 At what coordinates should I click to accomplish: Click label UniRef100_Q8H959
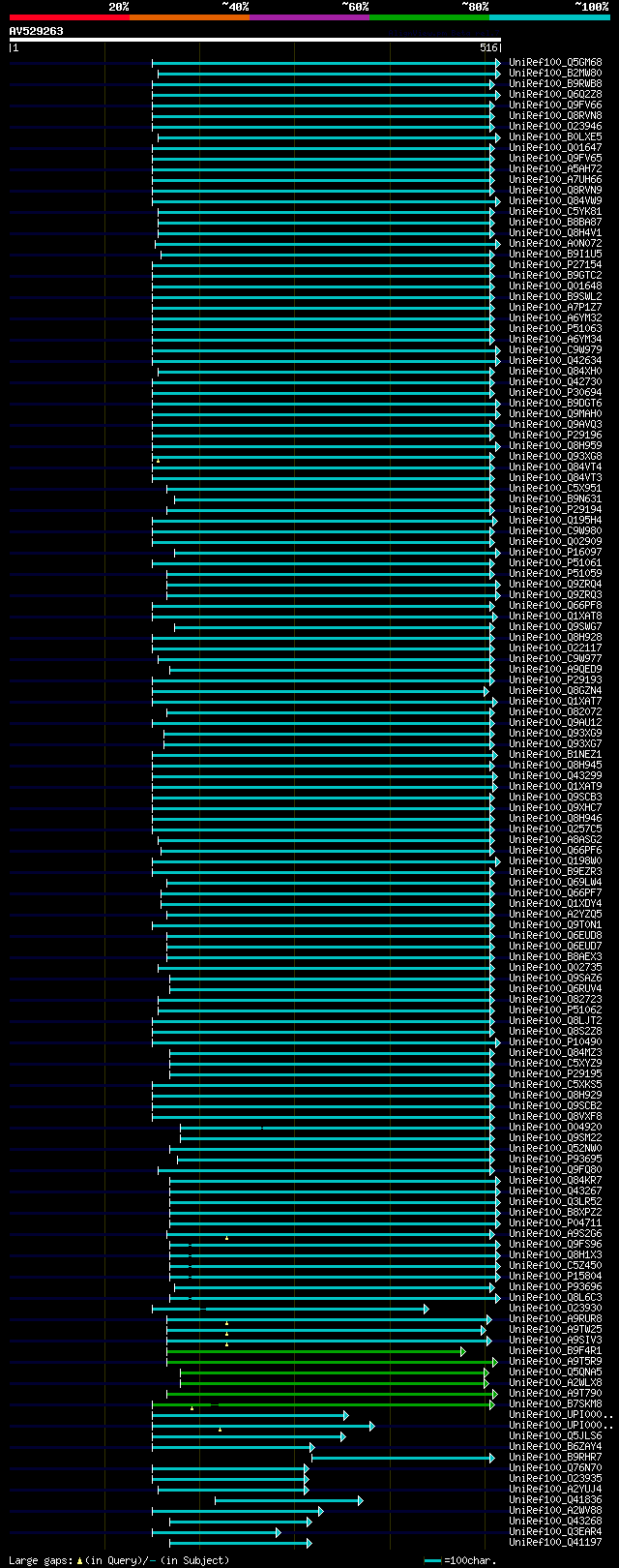coord(555,446)
